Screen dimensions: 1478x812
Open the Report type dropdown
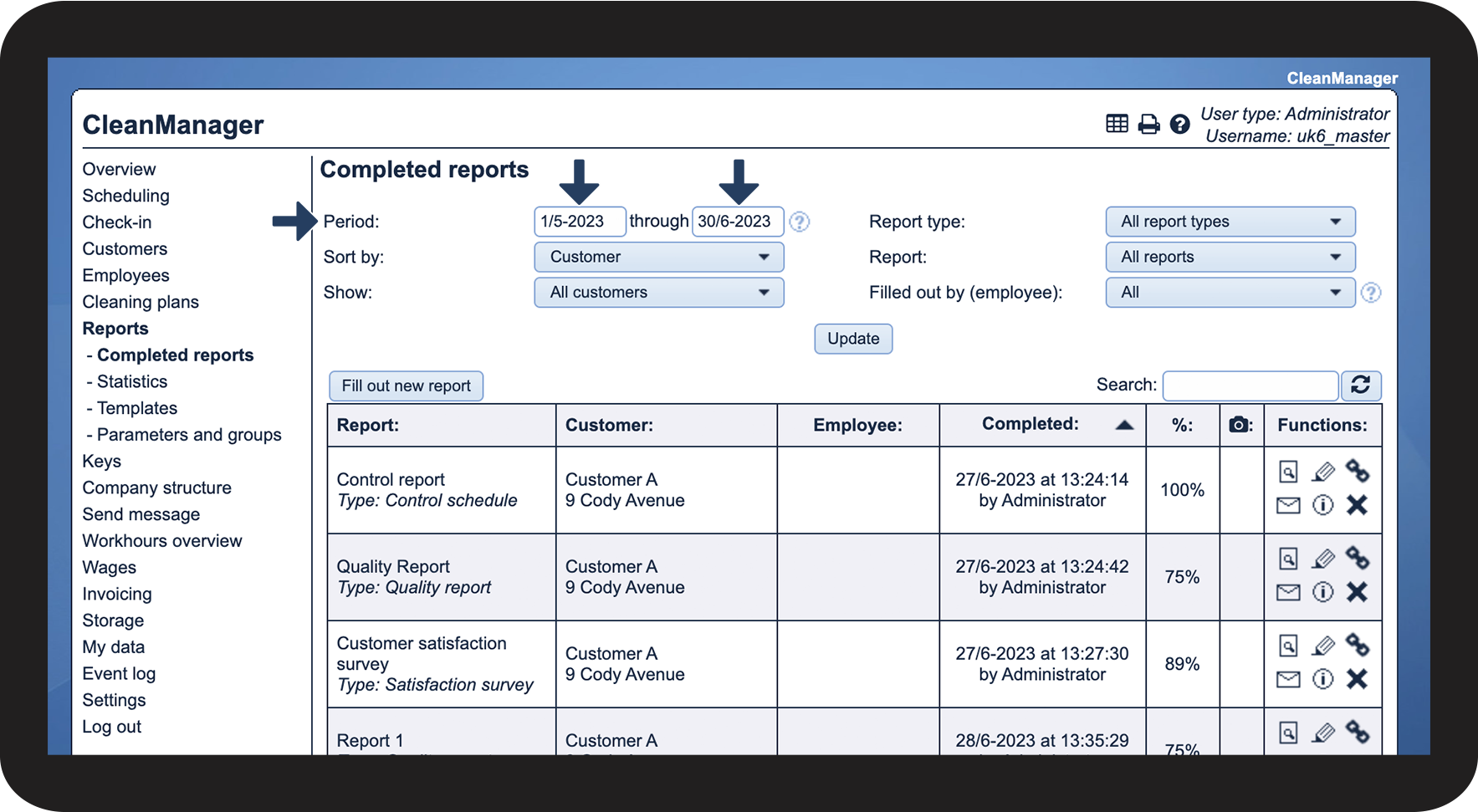[x=1230, y=222]
